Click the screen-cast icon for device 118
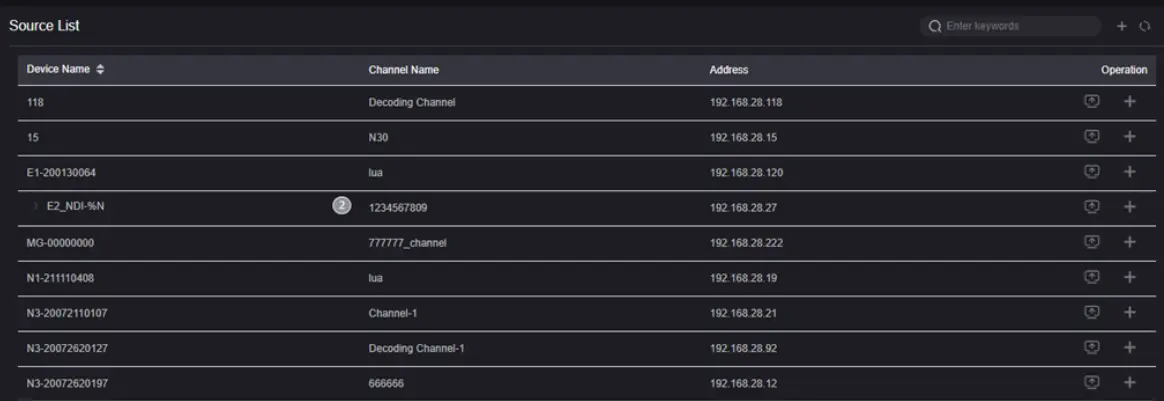 (x=1093, y=102)
